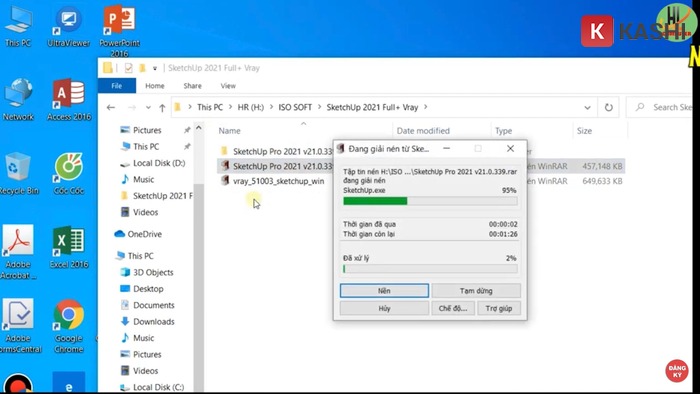700x394 pixels.
Task: Expand chevron after ISO SOFT breadcrumb
Action: (x=320, y=107)
